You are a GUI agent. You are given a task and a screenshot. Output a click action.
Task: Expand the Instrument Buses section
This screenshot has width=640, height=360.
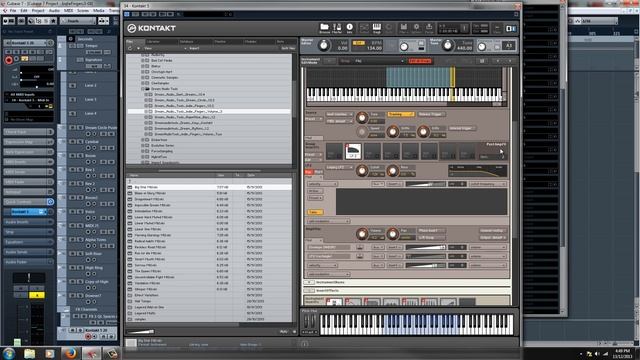click(x=309, y=282)
